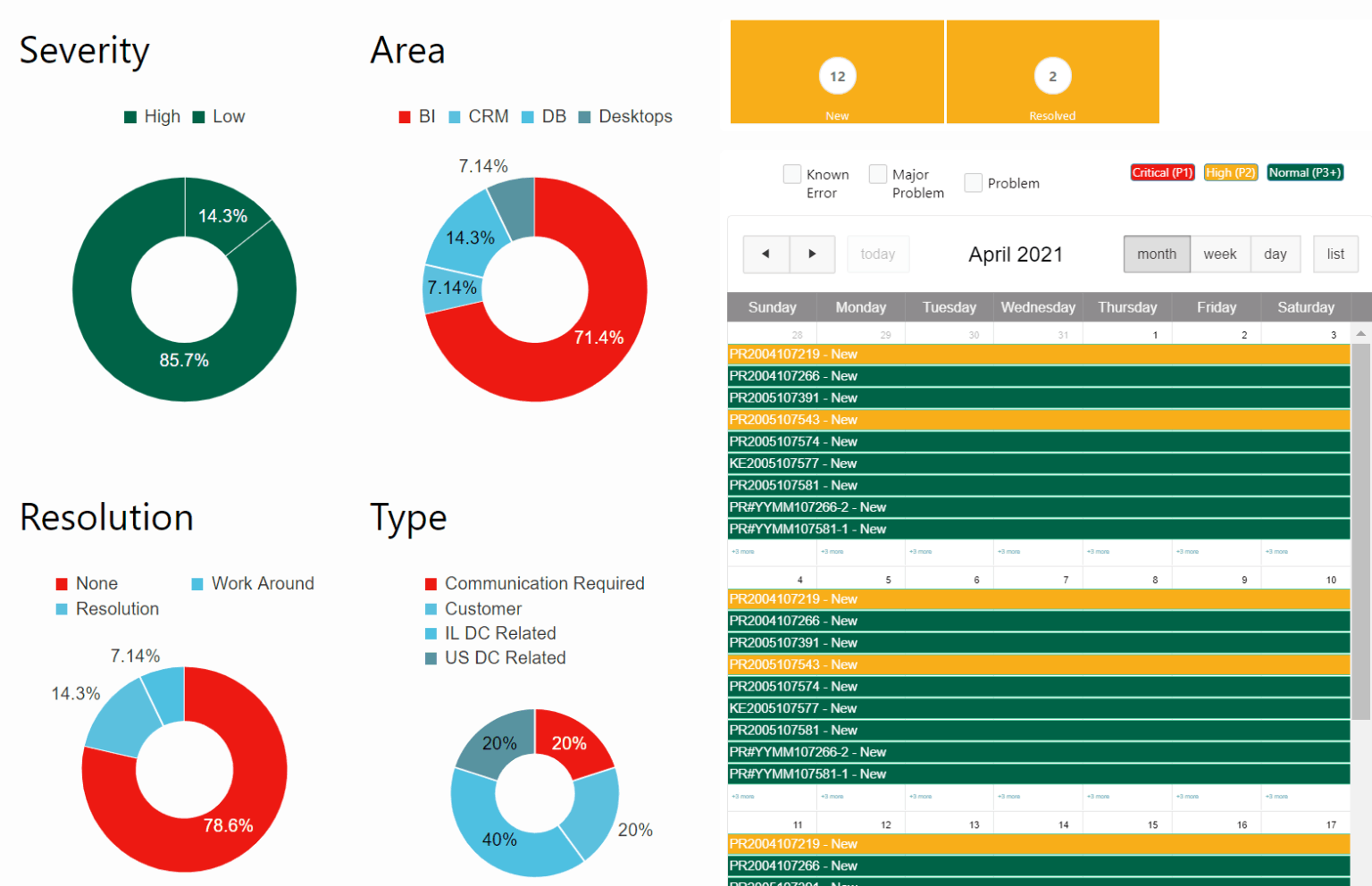Open the list view of events
Viewport: 1372px width, 886px height.
[1335, 254]
